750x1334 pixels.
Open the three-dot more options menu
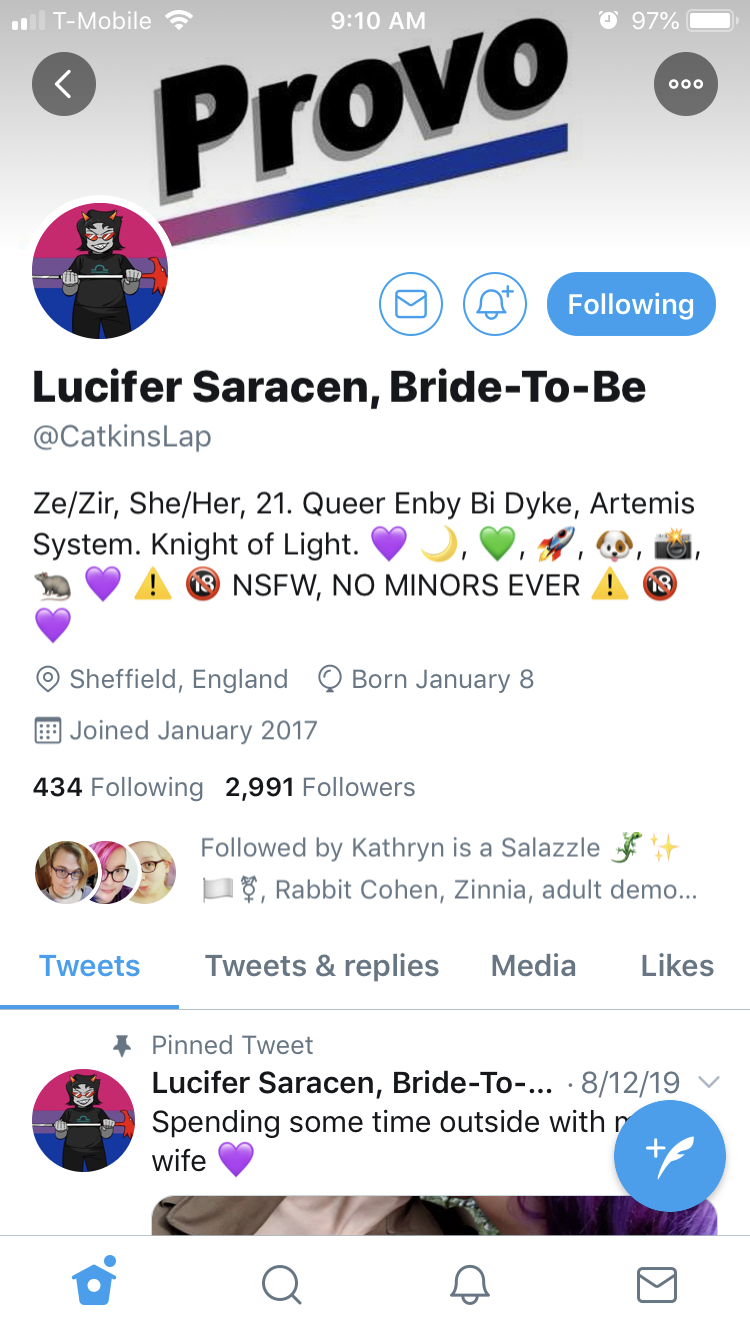686,84
